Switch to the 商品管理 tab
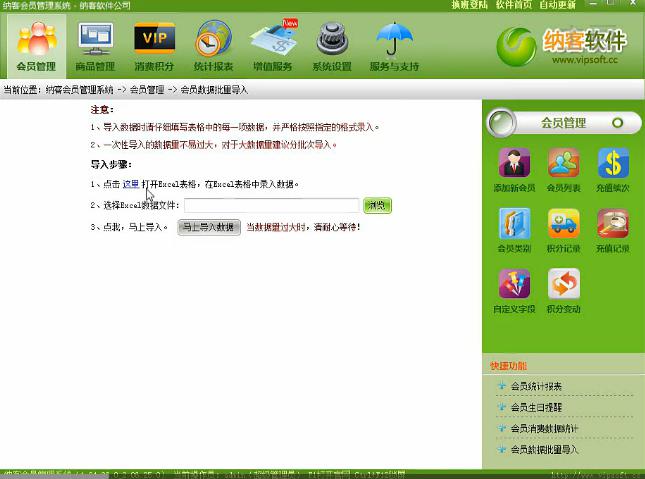Screen dimensions: 645x479 coord(95,45)
